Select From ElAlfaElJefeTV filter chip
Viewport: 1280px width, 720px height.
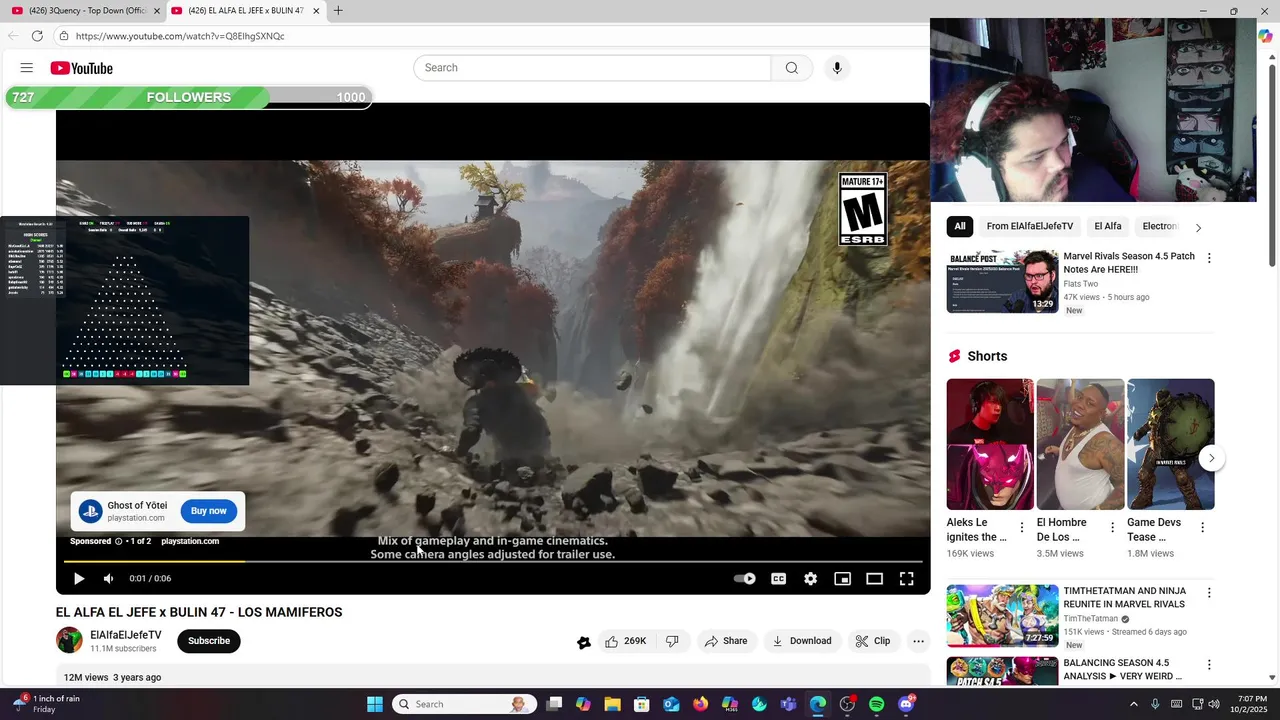point(1029,226)
